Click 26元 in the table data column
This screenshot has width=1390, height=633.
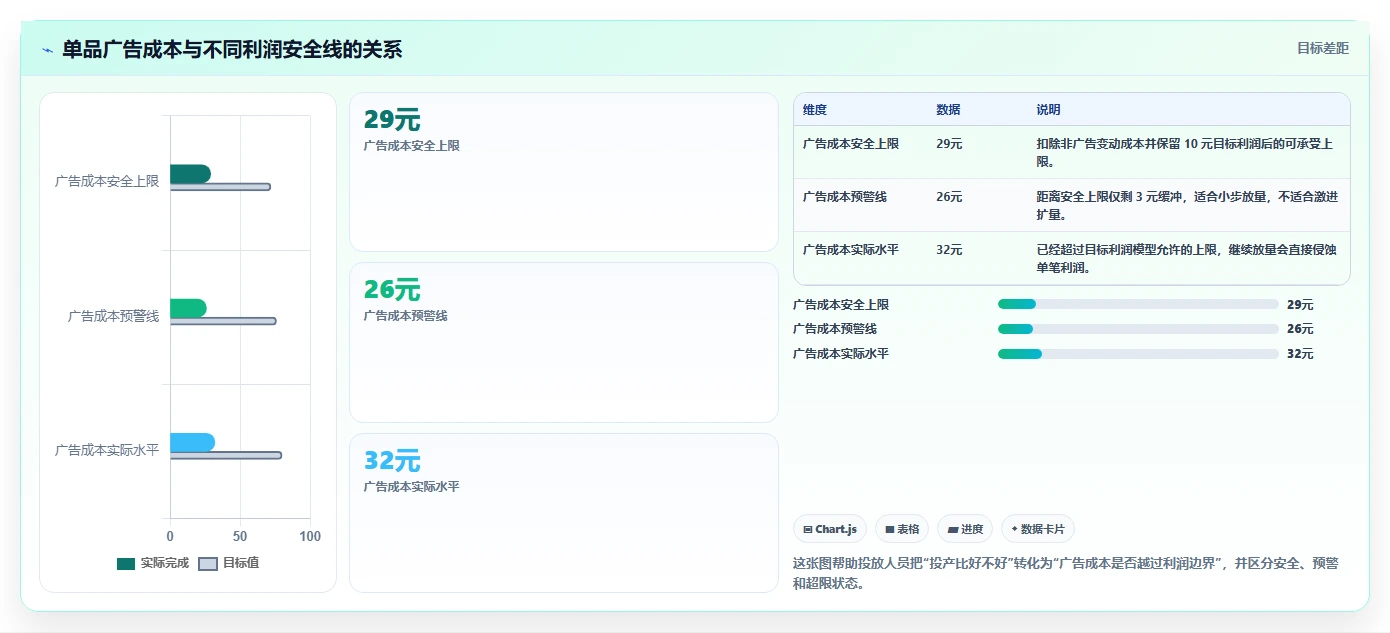pos(949,197)
